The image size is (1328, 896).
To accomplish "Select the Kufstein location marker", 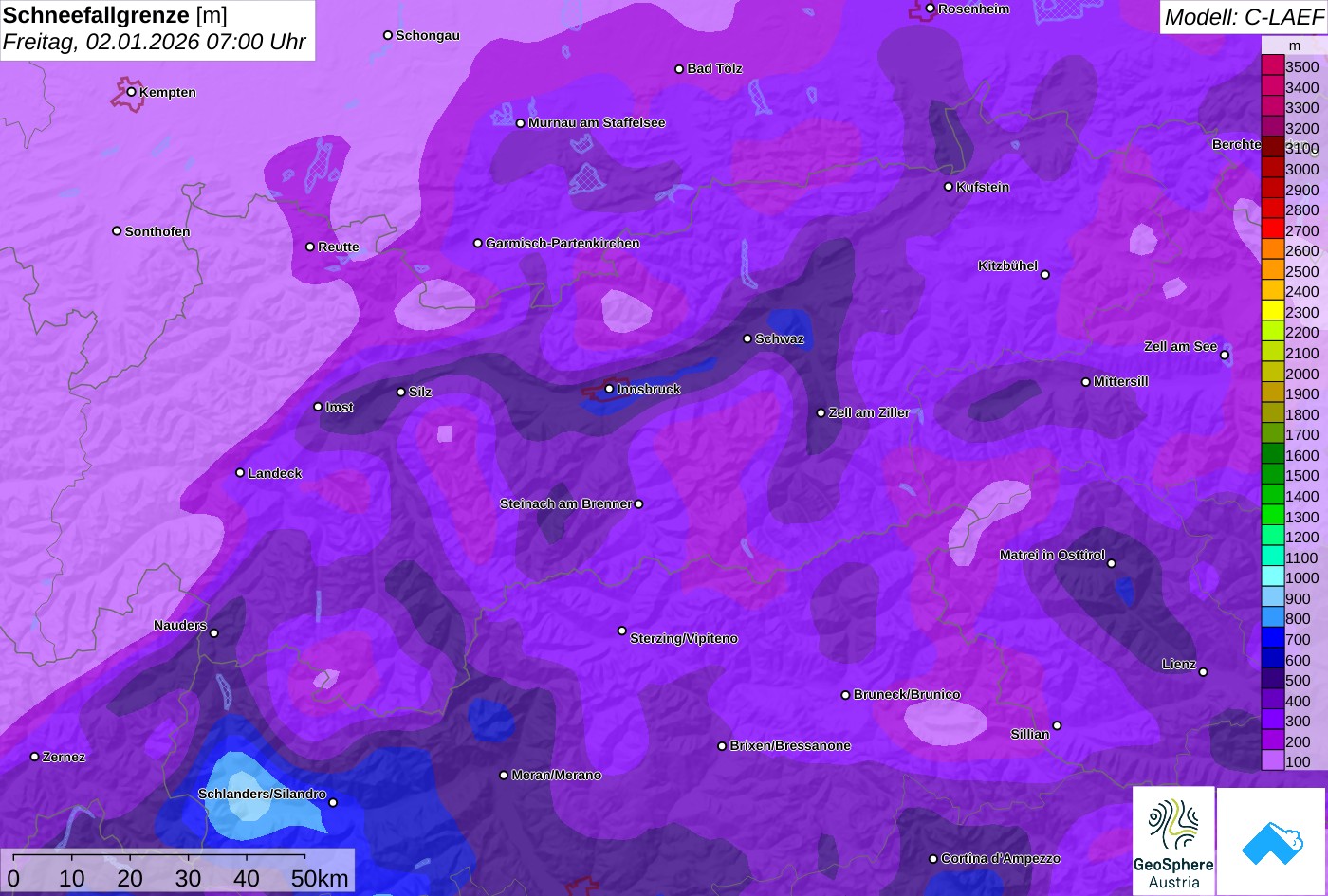I will [x=949, y=187].
